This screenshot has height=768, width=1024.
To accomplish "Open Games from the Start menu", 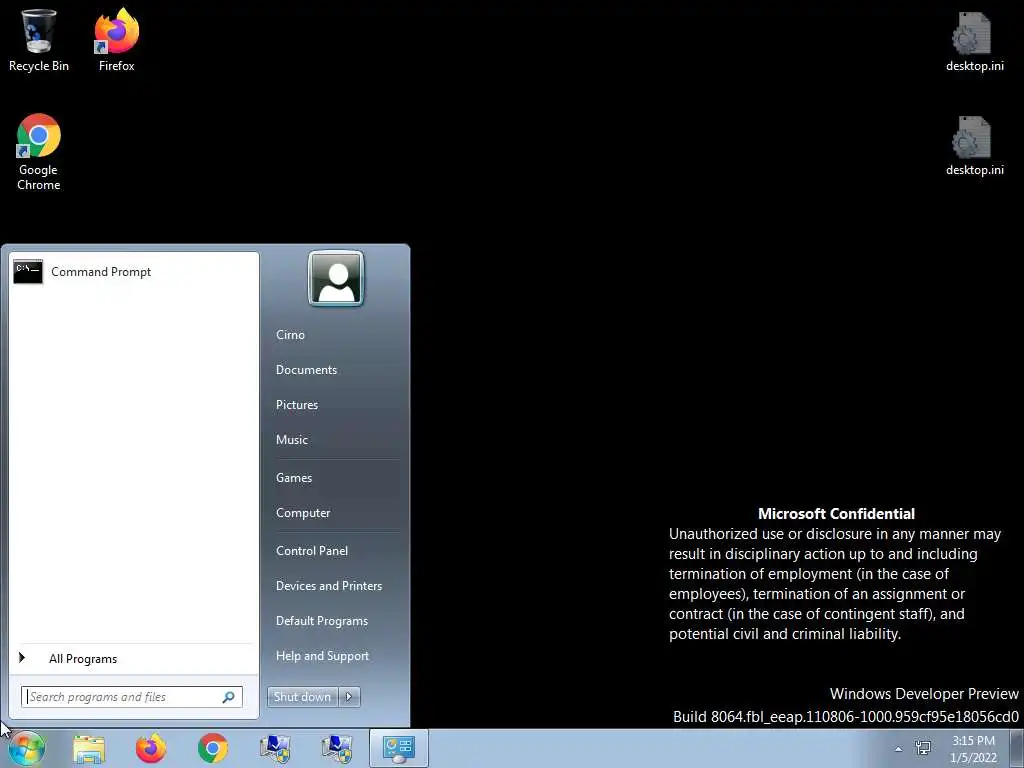I will pyautogui.click(x=294, y=478).
